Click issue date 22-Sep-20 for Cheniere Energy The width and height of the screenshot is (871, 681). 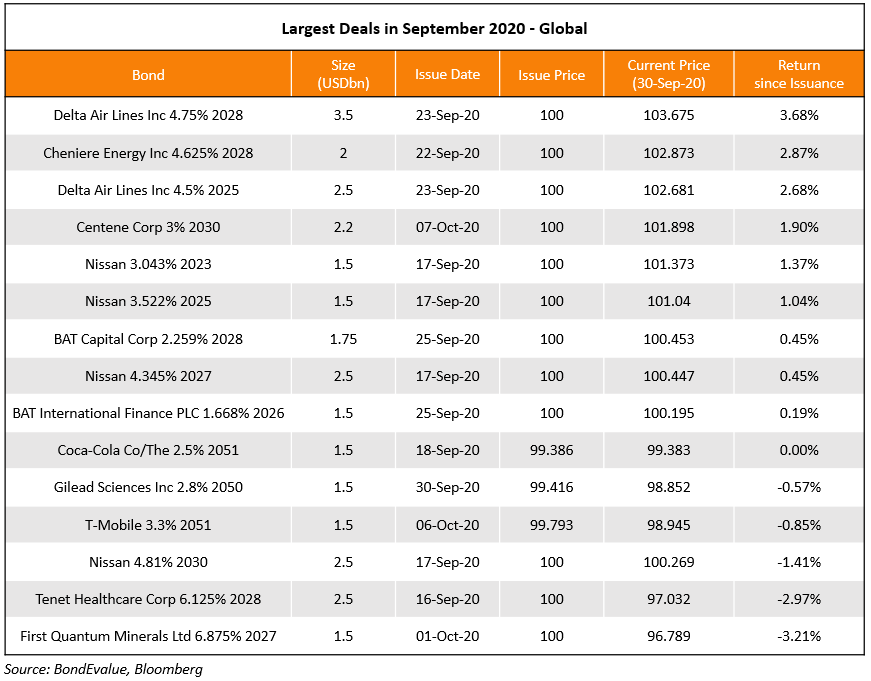(x=447, y=153)
